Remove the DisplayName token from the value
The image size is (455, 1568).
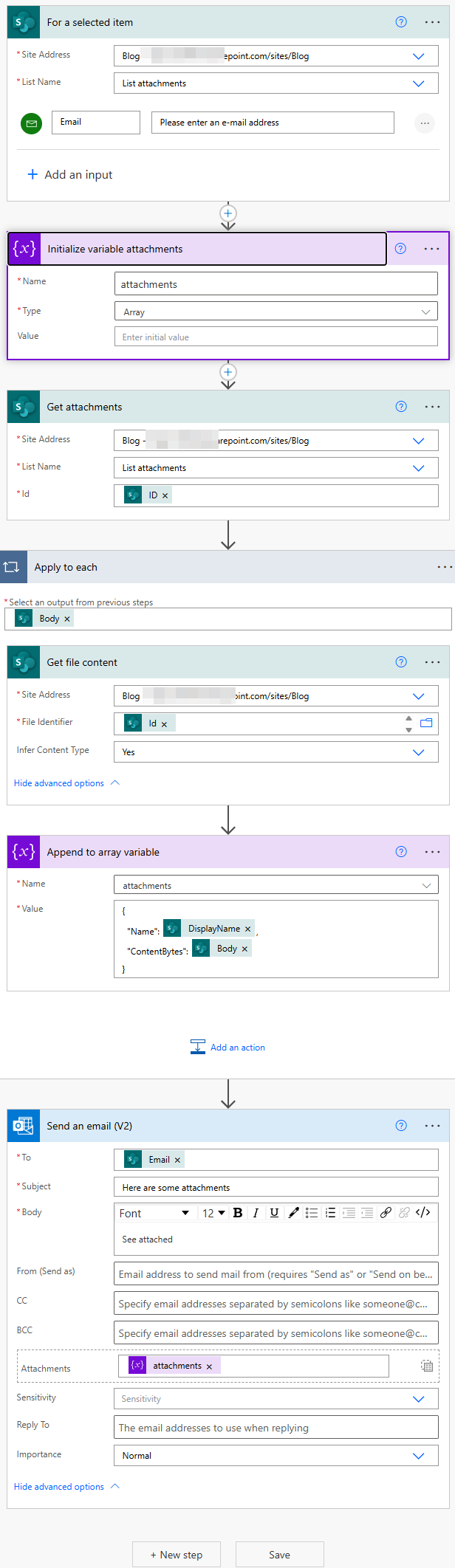coord(247,929)
